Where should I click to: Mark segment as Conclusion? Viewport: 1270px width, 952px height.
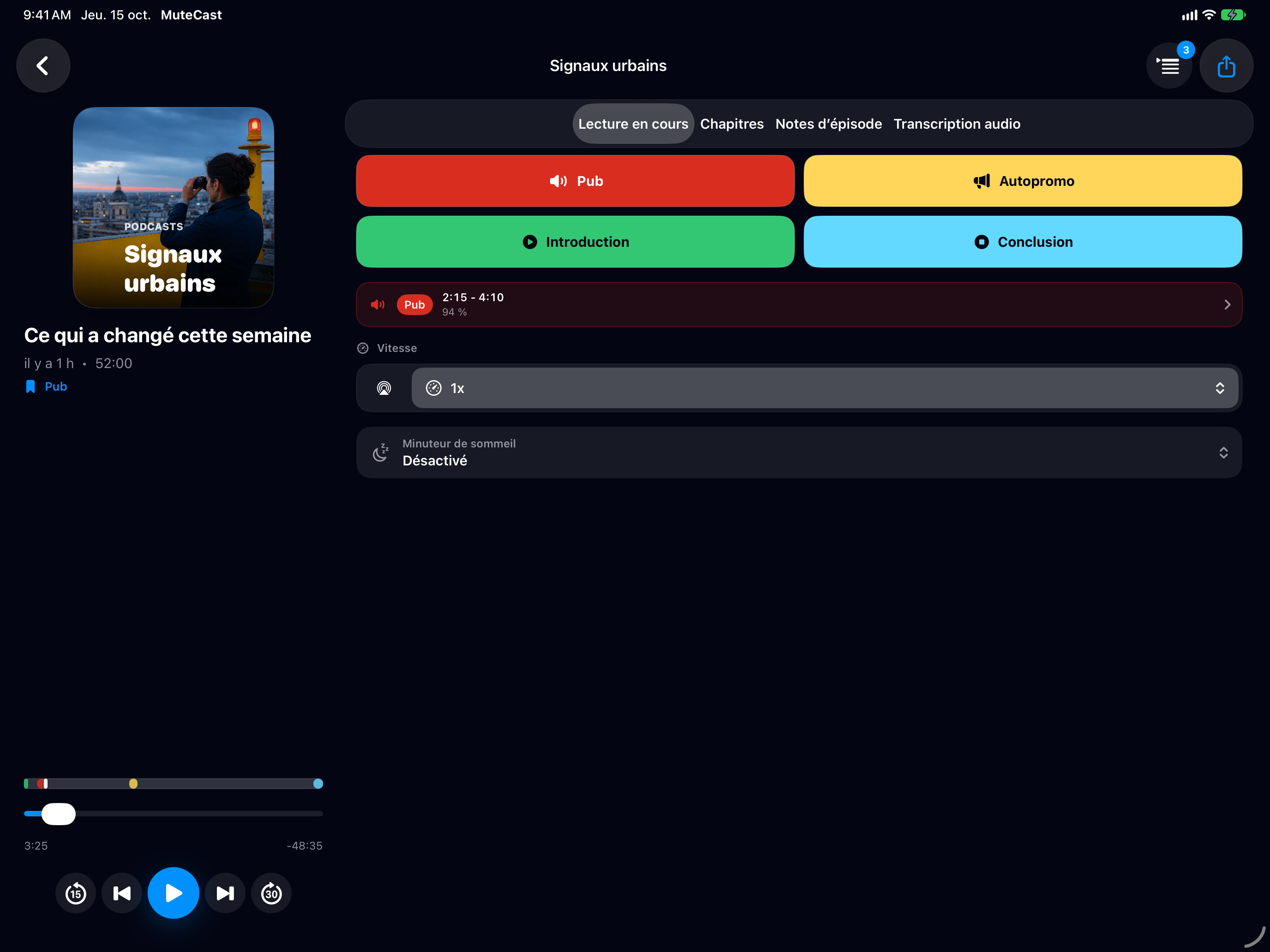coord(1023,242)
